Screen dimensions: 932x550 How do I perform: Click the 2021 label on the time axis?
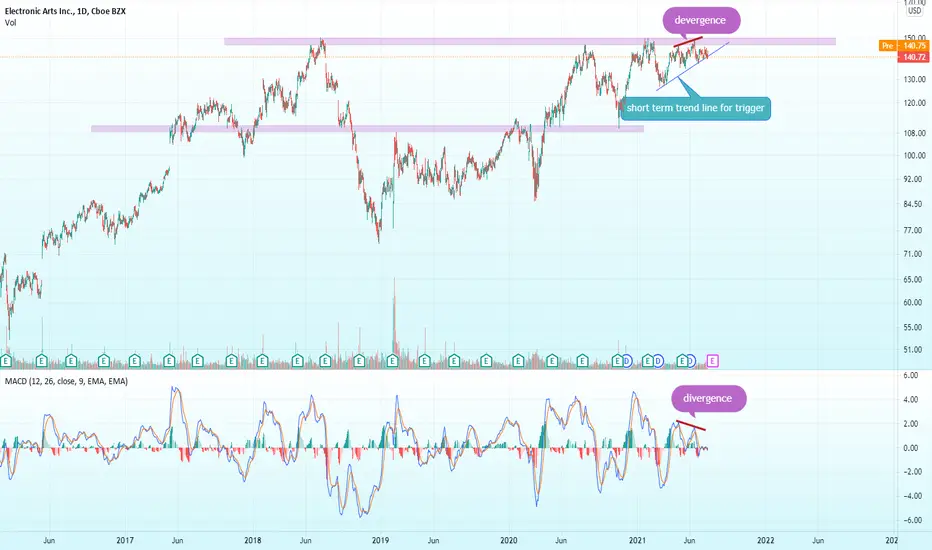(637, 540)
